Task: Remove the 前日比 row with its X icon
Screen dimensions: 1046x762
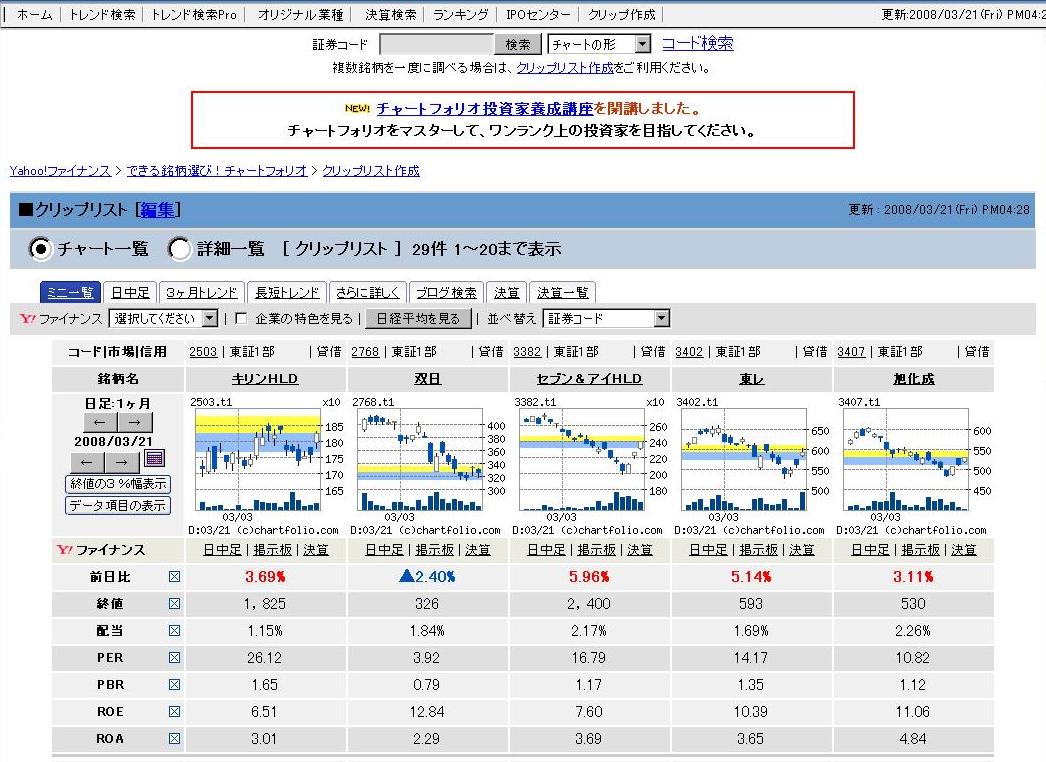Action: (175, 577)
